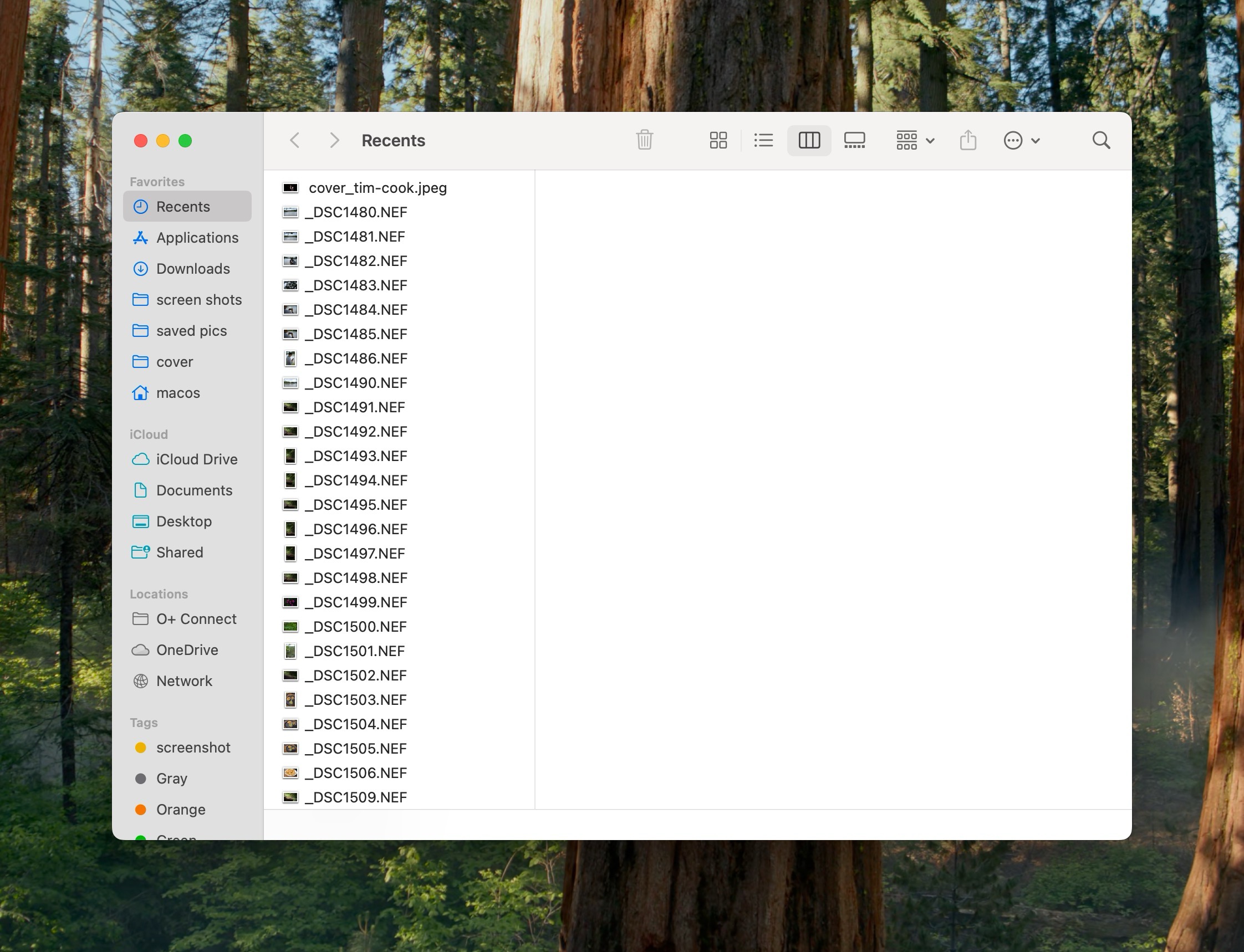
Task: Select the Orange tag
Action: click(x=187, y=809)
